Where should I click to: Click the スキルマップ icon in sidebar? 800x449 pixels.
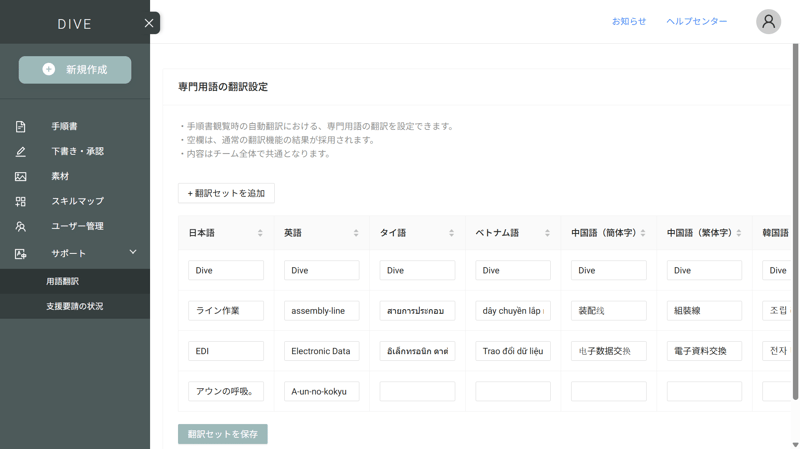(x=20, y=202)
